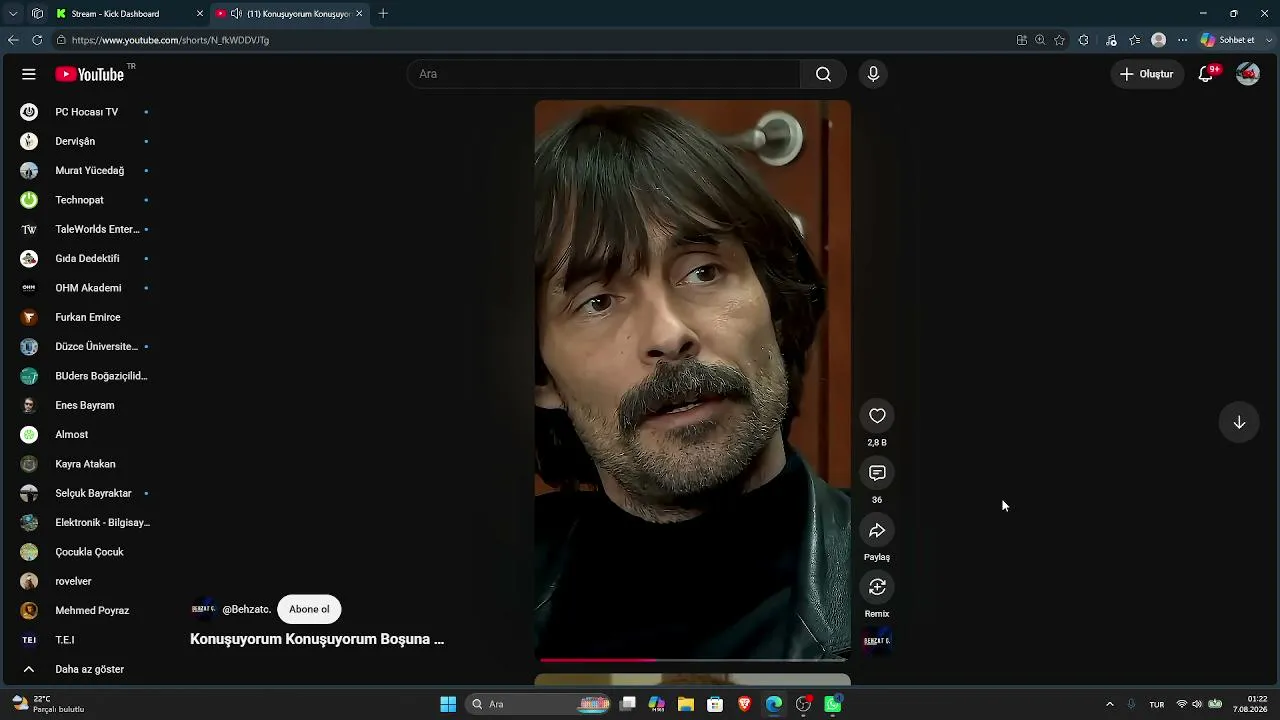
Task: Open the Short's comments
Action: 877,473
